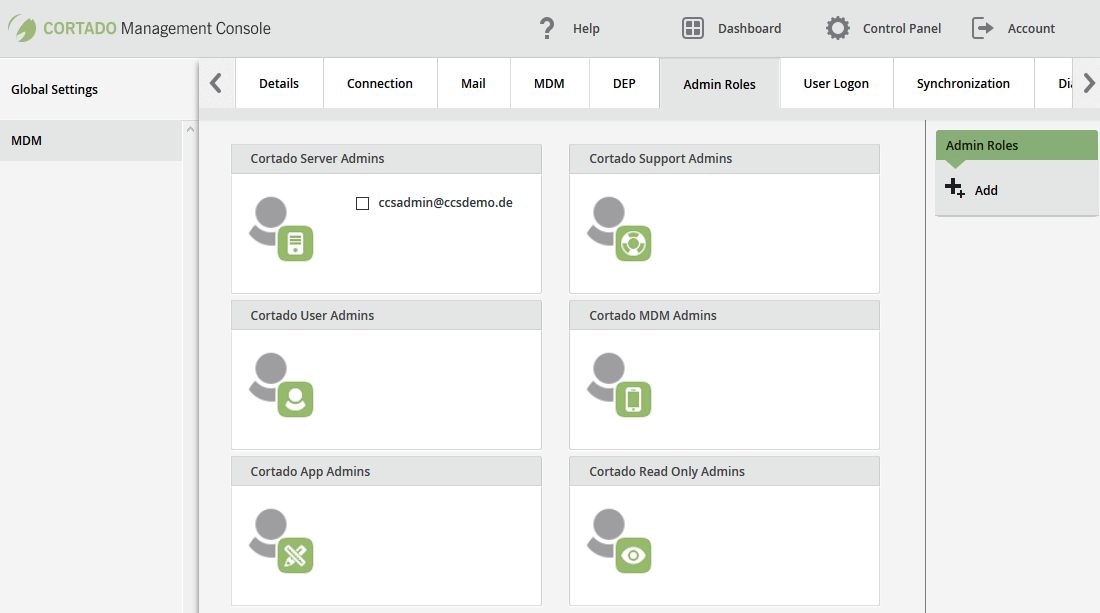Click the Control Panel gear icon
This screenshot has width=1100, height=613.
[837, 28]
